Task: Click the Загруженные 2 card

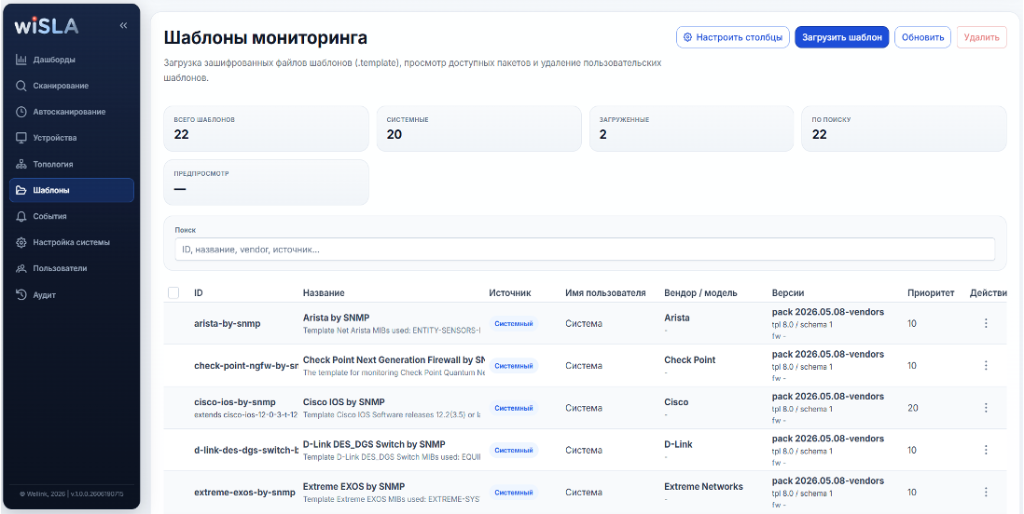Action: coord(692,129)
